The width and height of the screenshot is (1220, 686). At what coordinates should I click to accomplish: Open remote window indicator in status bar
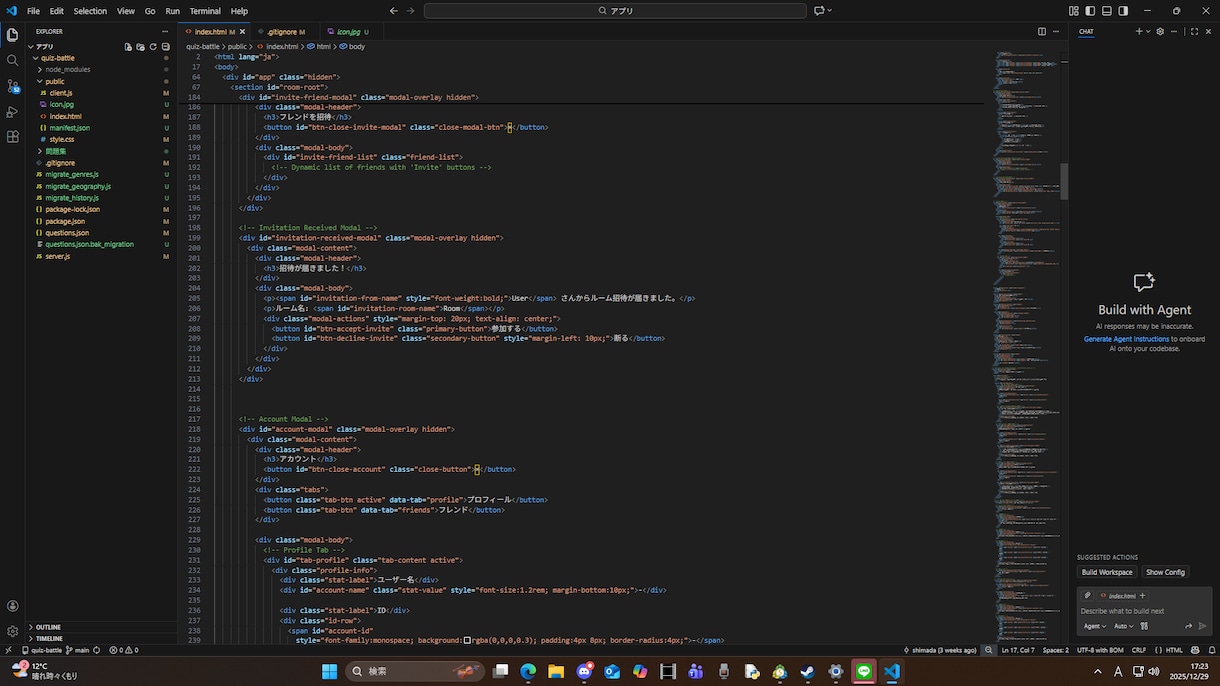[x=8, y=650]
